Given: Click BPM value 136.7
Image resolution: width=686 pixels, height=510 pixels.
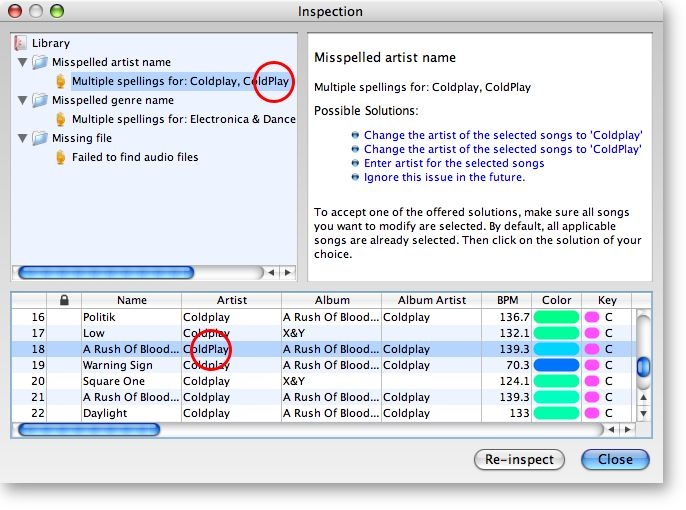Looking at the screenshot, I should [514, 317].
